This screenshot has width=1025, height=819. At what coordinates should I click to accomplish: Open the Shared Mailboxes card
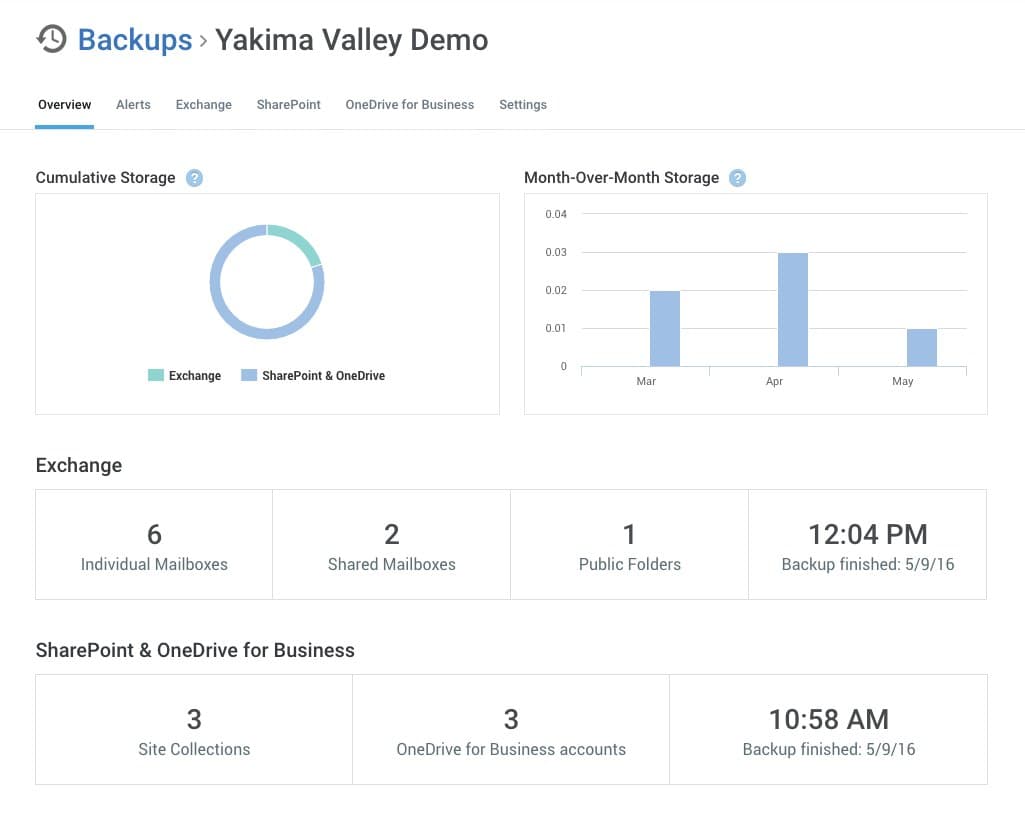392,544
